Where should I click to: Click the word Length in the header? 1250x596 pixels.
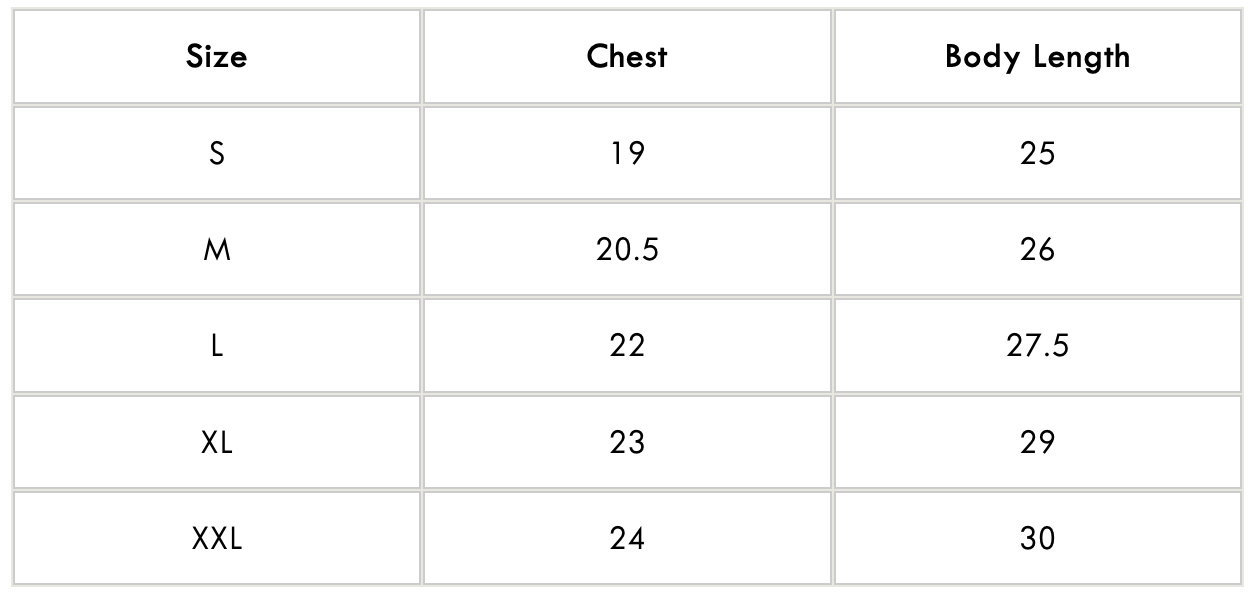coord(1080,58)
